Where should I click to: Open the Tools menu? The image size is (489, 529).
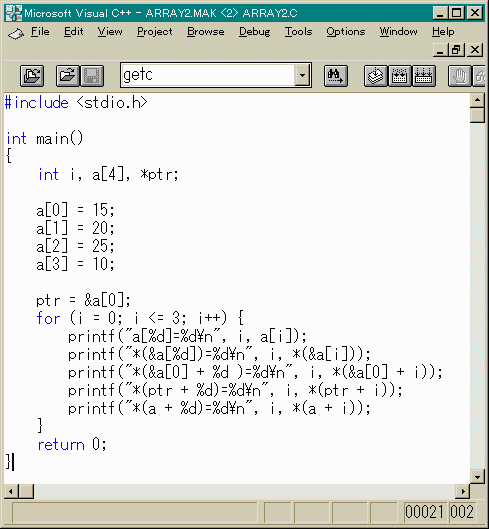(x=298, y=32)
